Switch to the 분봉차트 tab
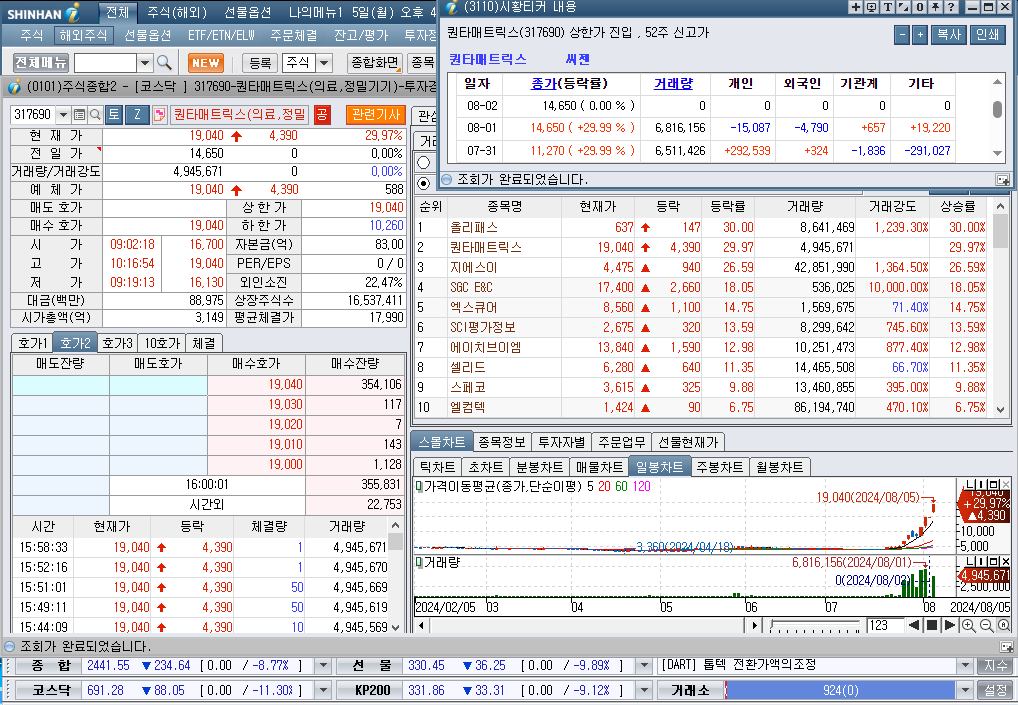Image resolution: width=1018 pixels, height=705 pixels. 539,467
